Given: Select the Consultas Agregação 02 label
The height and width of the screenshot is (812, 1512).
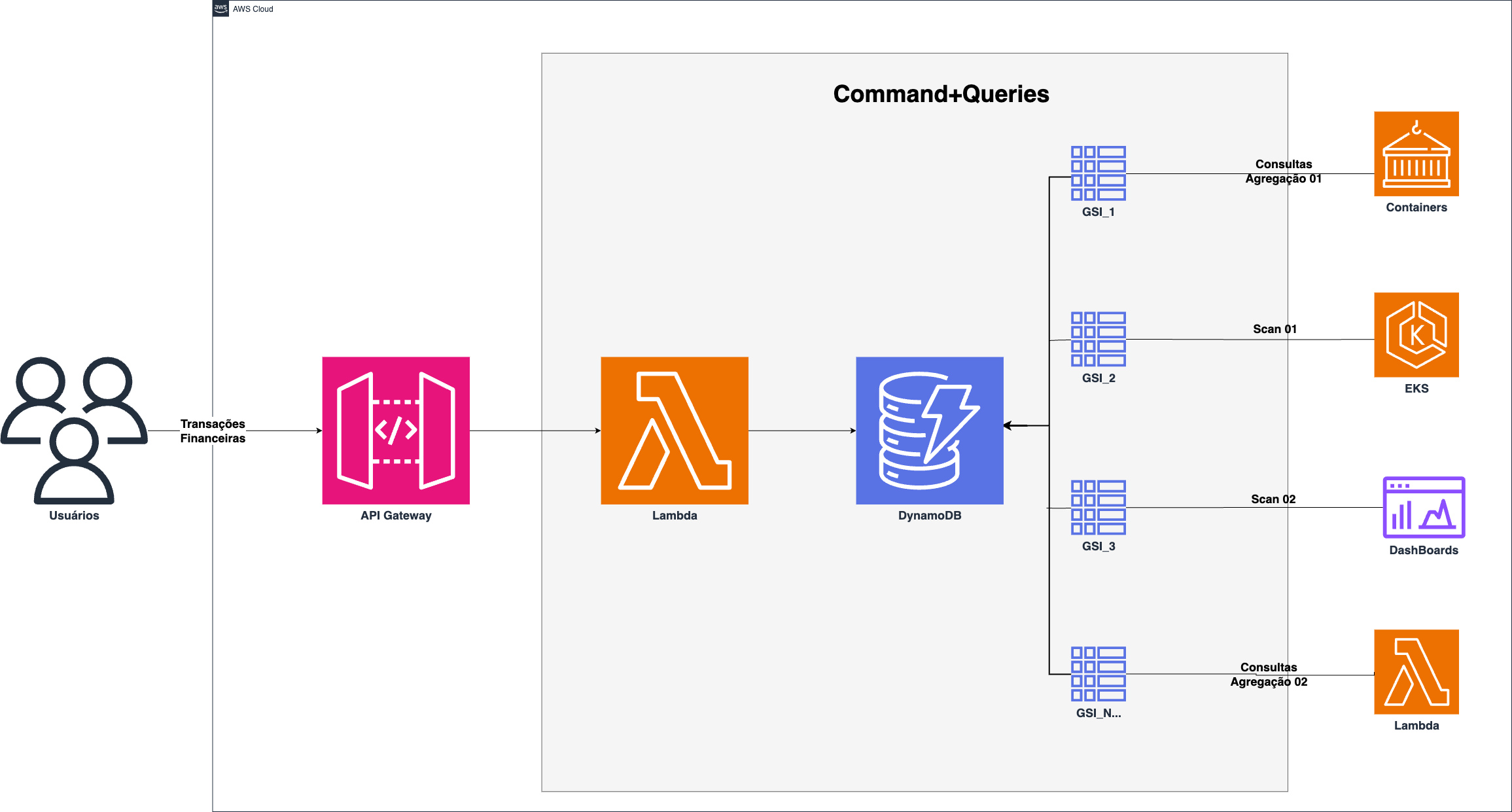Looking at the screenshot, I should pyautogui.click(x=1269, y=675).
